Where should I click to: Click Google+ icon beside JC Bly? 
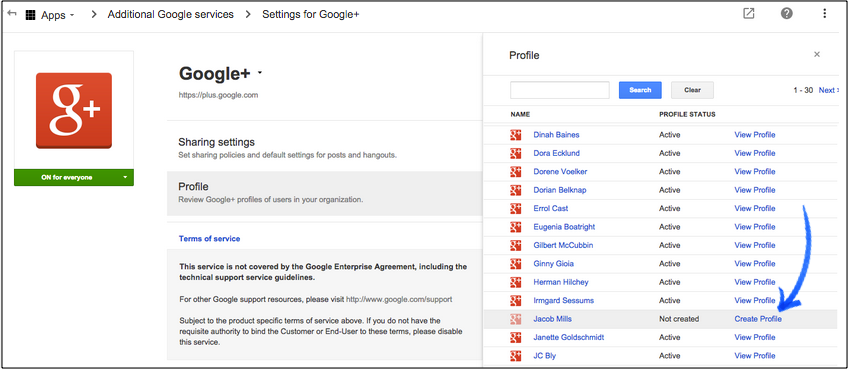coord(515,355)
